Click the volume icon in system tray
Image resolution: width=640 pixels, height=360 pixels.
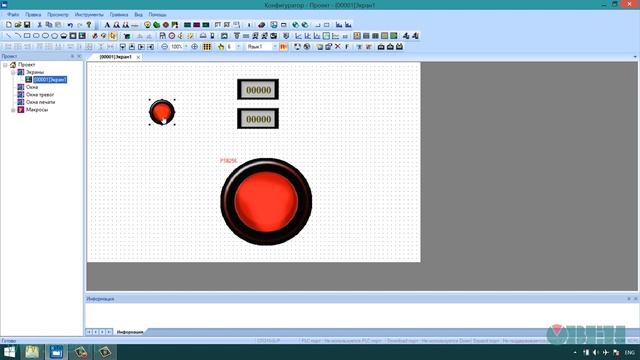[596, 352]
